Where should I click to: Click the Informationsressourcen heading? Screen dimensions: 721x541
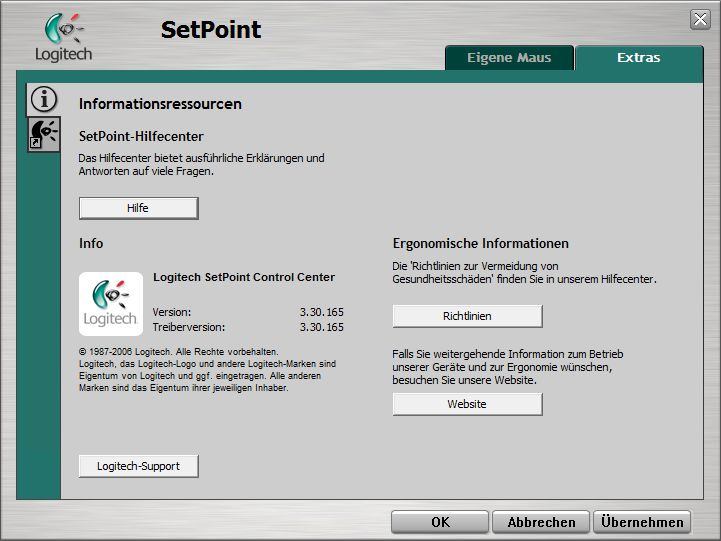(x=160, y=104)
